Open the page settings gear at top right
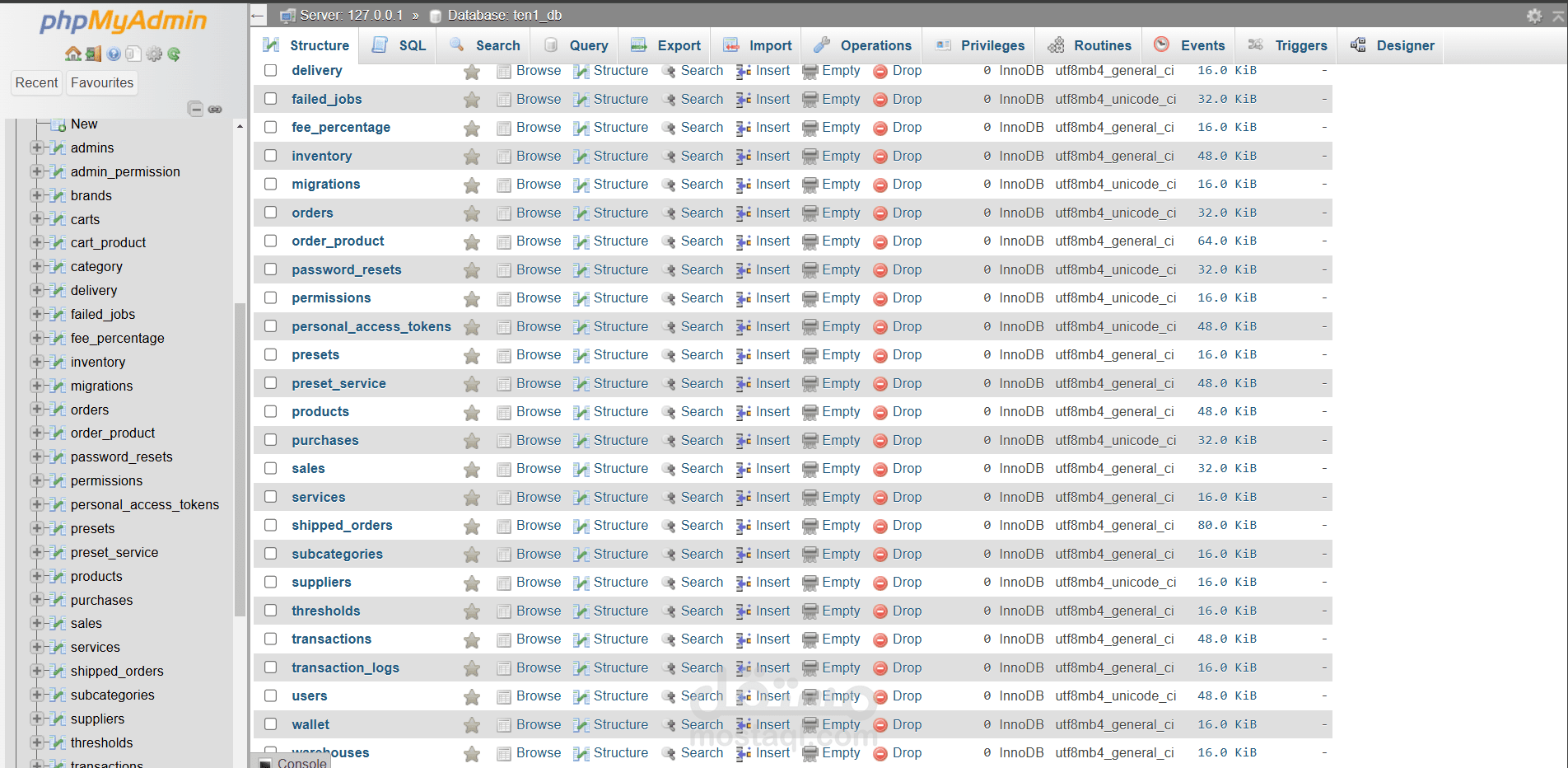Viewport: 1568px width, 768px height. [1534, 16]
